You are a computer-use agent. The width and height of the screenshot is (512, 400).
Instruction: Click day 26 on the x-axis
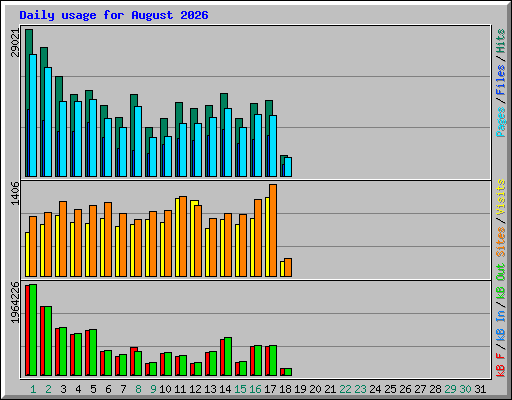405,389
